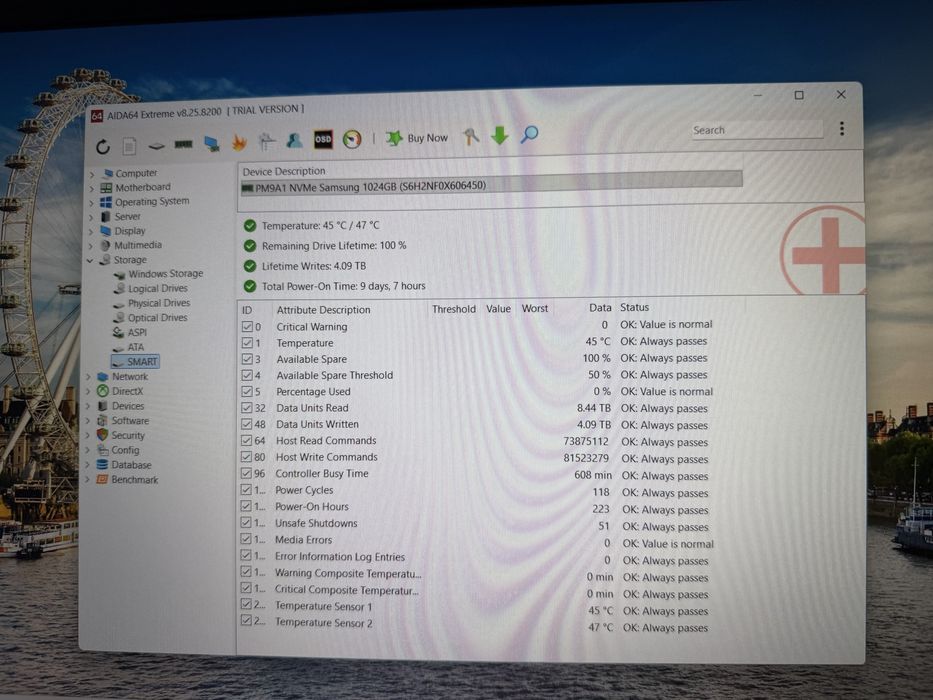Open the OSD panel icon
The width and height of the screenshot is (933, 700).
coord(323,139)
